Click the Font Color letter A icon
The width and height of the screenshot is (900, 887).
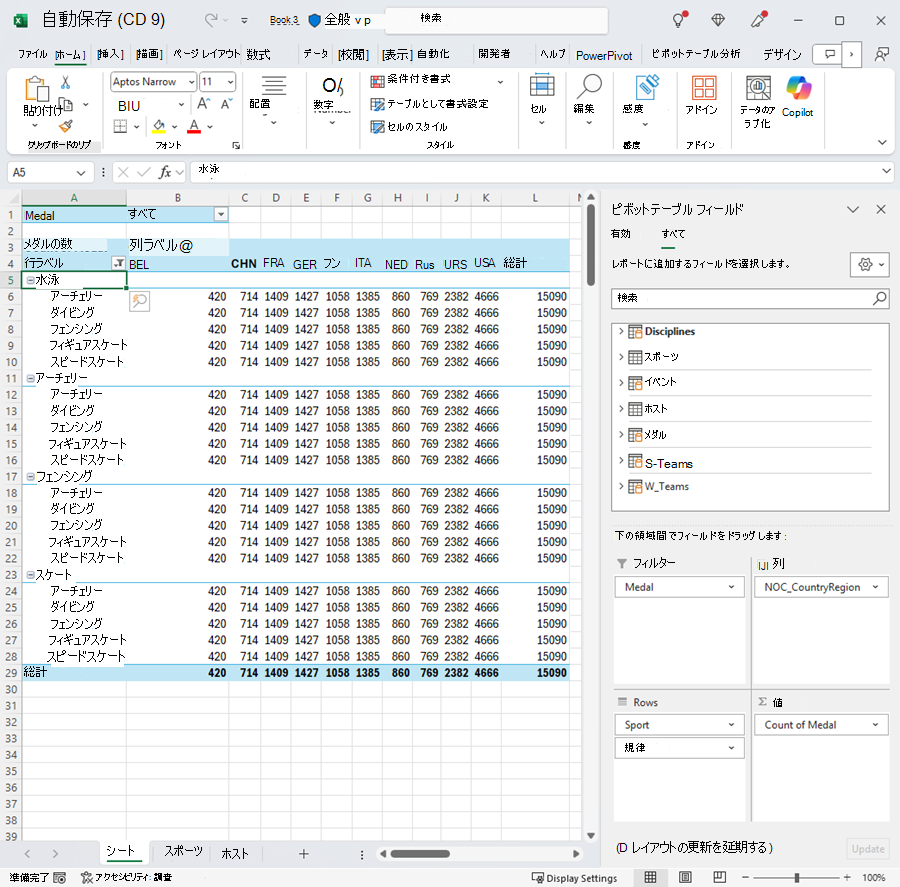194,126
